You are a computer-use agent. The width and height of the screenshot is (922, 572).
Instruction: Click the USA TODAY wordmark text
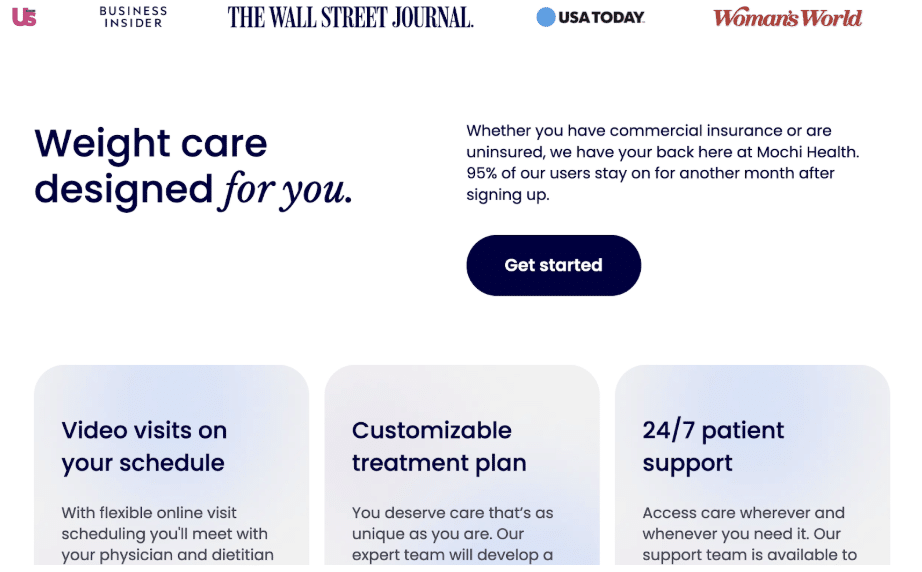(x=602, y=18)
